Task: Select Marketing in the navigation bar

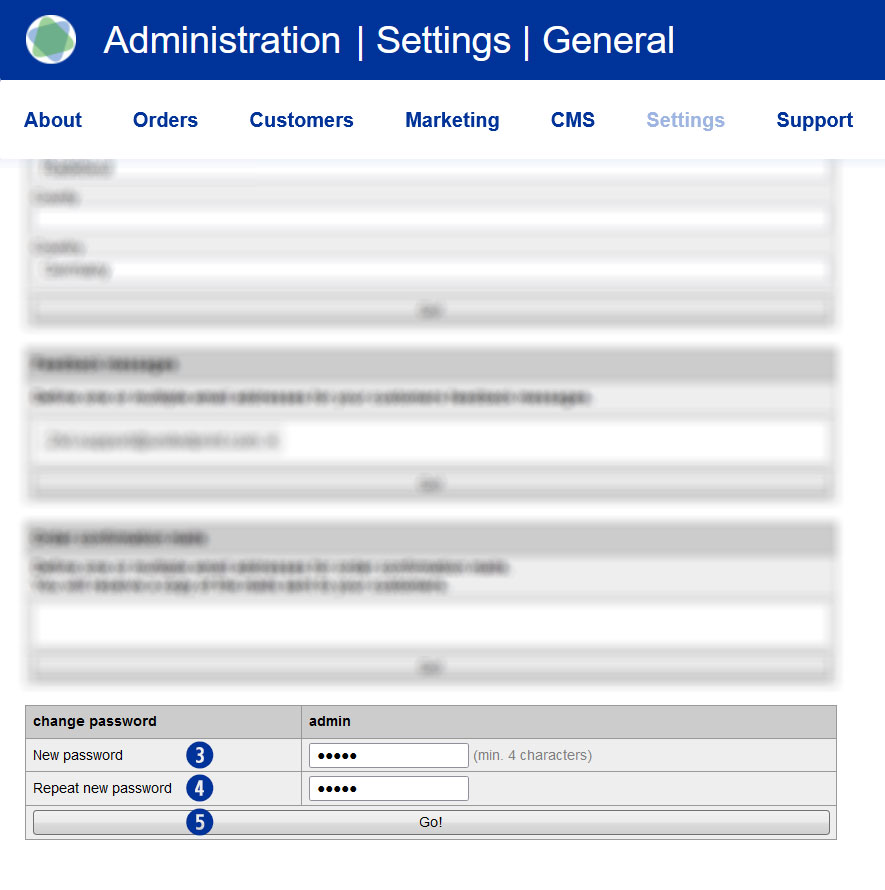Action: [452, 120]
